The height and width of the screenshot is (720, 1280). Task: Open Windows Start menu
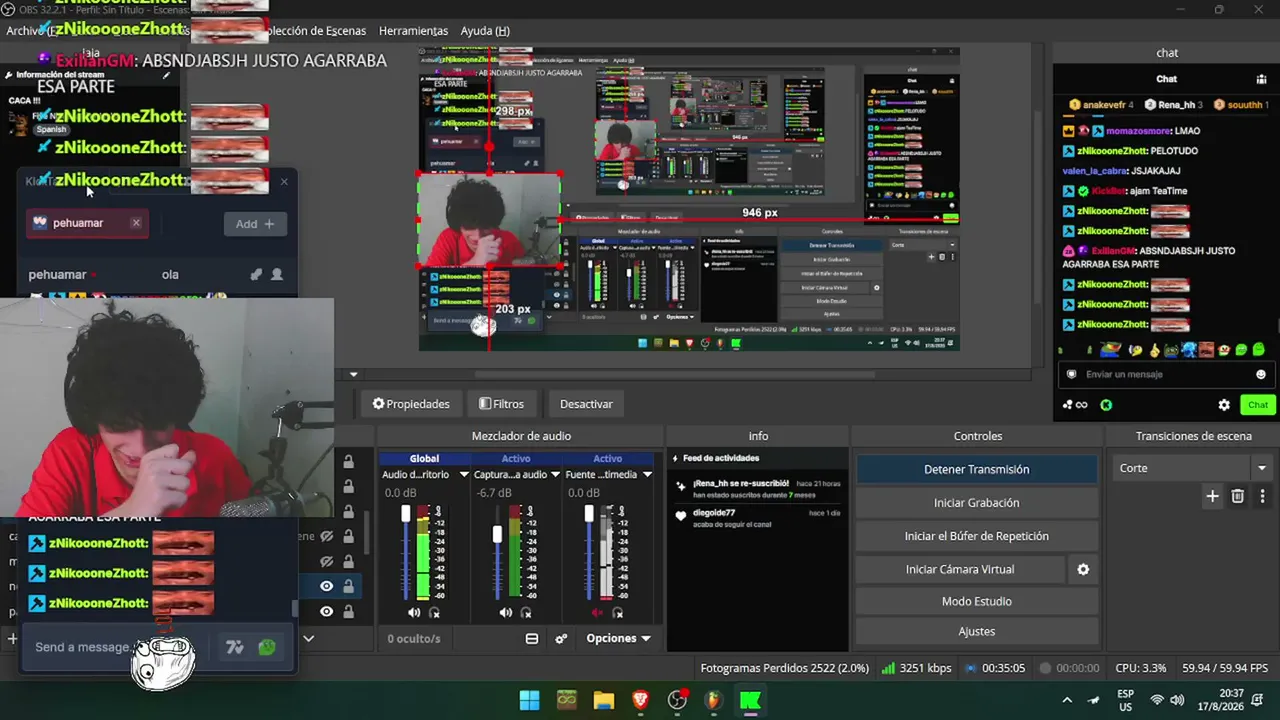coord(530,700)
